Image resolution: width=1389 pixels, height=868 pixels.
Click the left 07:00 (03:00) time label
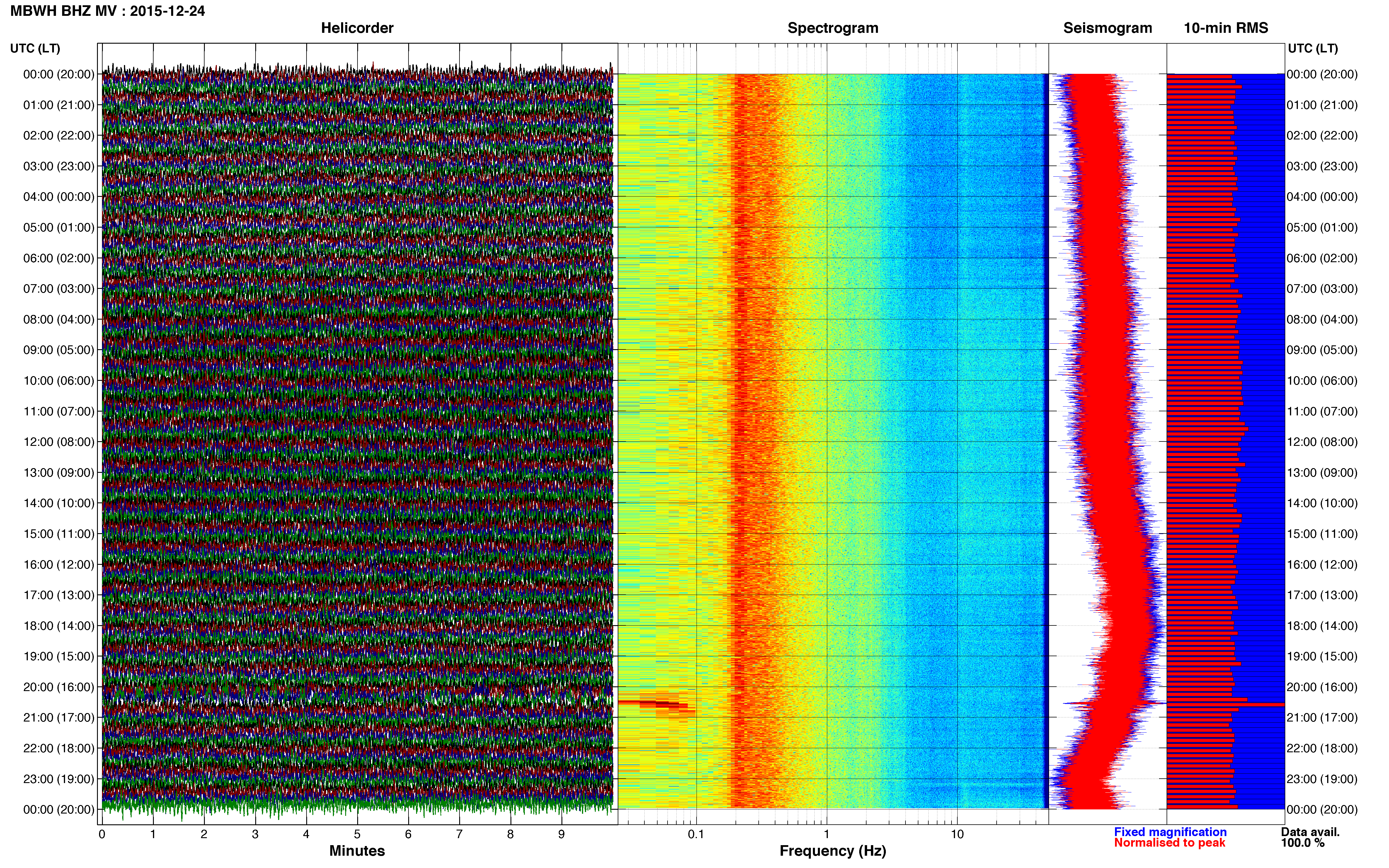[x=59, y=289]
